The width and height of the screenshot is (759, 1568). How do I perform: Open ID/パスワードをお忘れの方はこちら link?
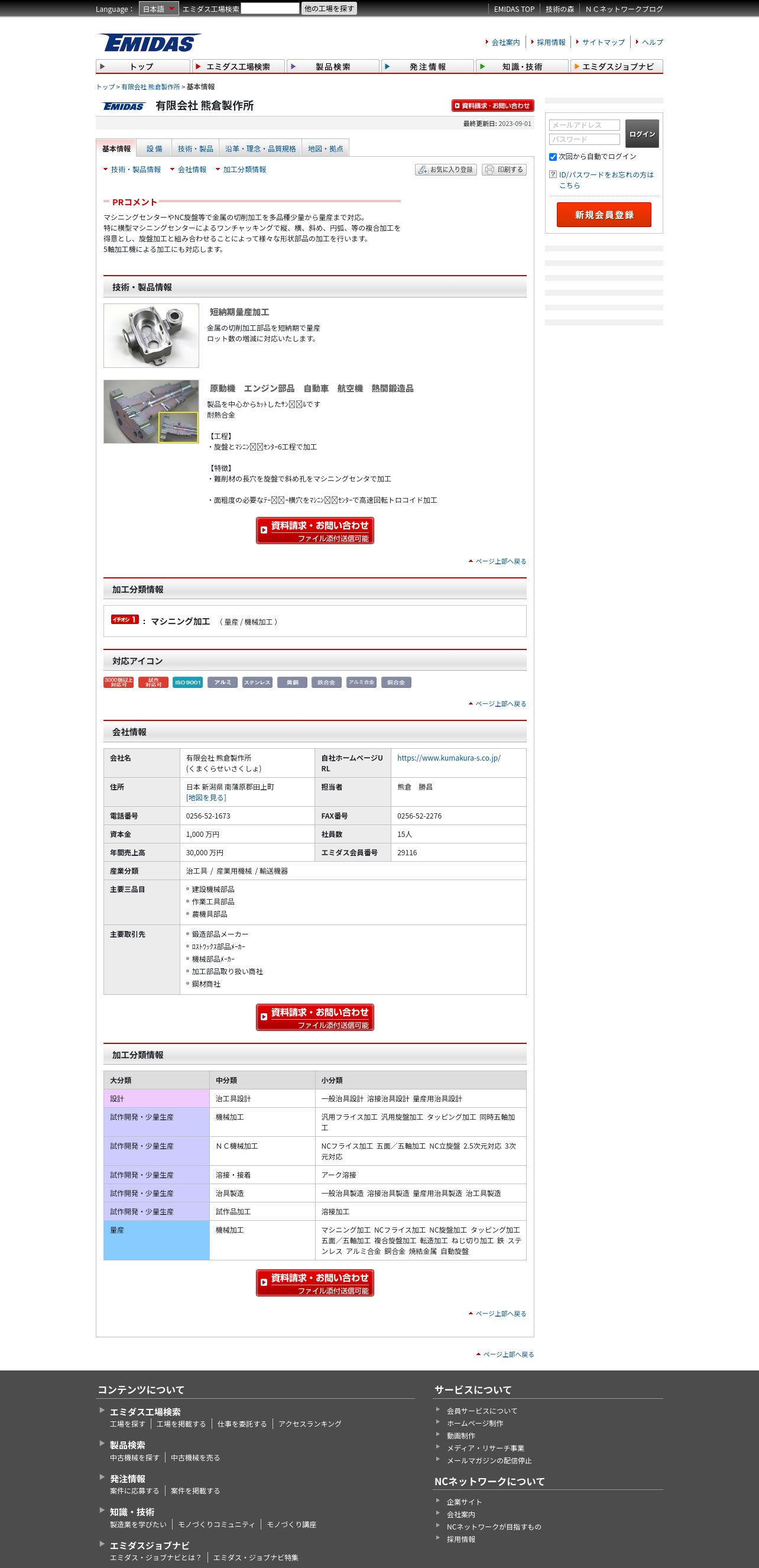tap(606, 180)
